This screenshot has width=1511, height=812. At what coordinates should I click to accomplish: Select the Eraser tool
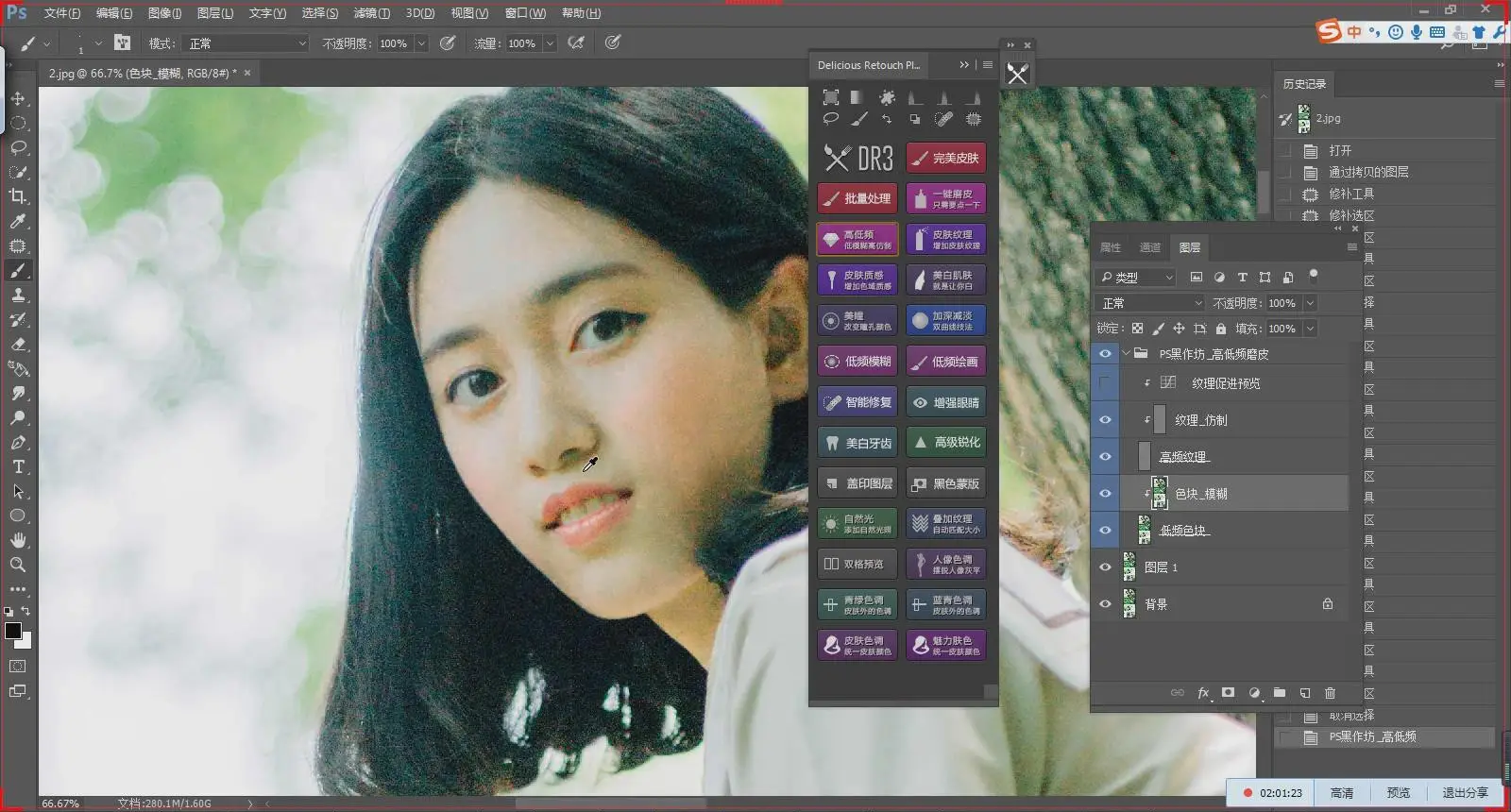point(18,344)
